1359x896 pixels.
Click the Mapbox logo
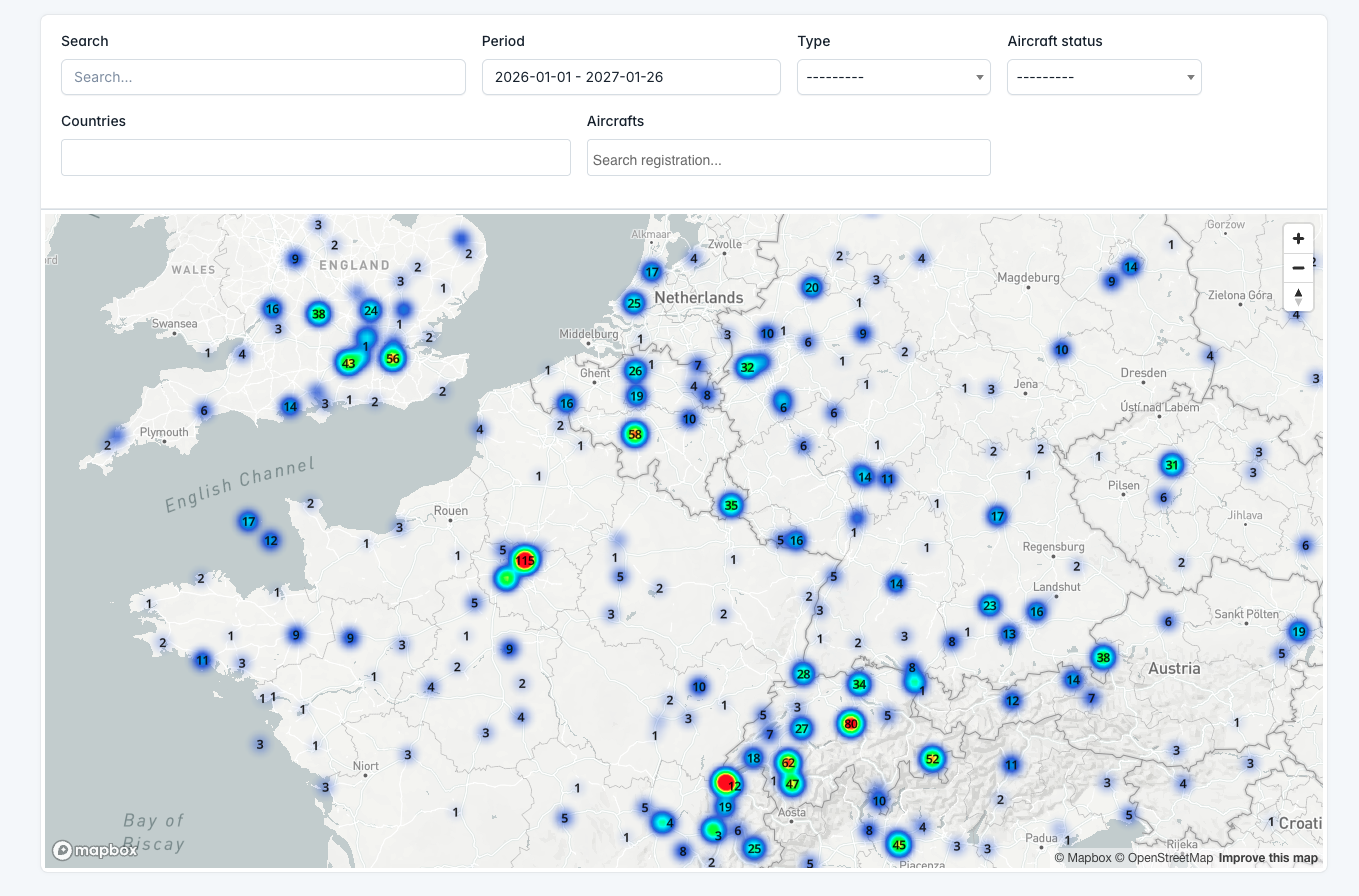click(96, 850)
